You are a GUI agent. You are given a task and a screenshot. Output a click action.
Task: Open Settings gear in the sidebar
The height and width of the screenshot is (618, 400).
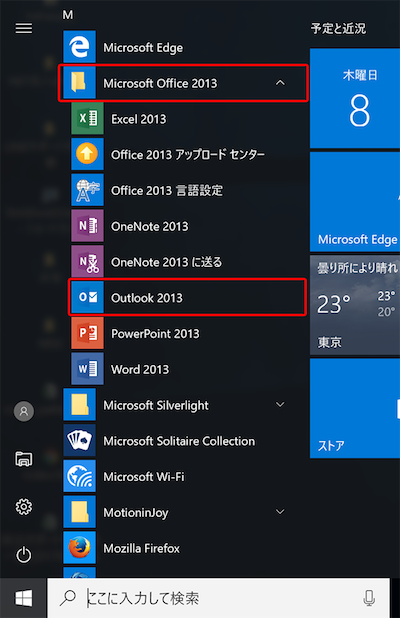24,507
